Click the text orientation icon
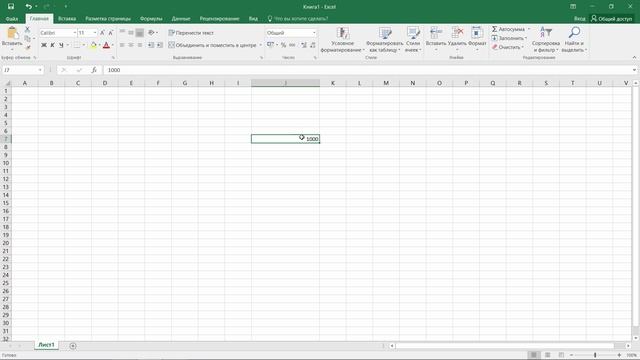 click(151, 33)
